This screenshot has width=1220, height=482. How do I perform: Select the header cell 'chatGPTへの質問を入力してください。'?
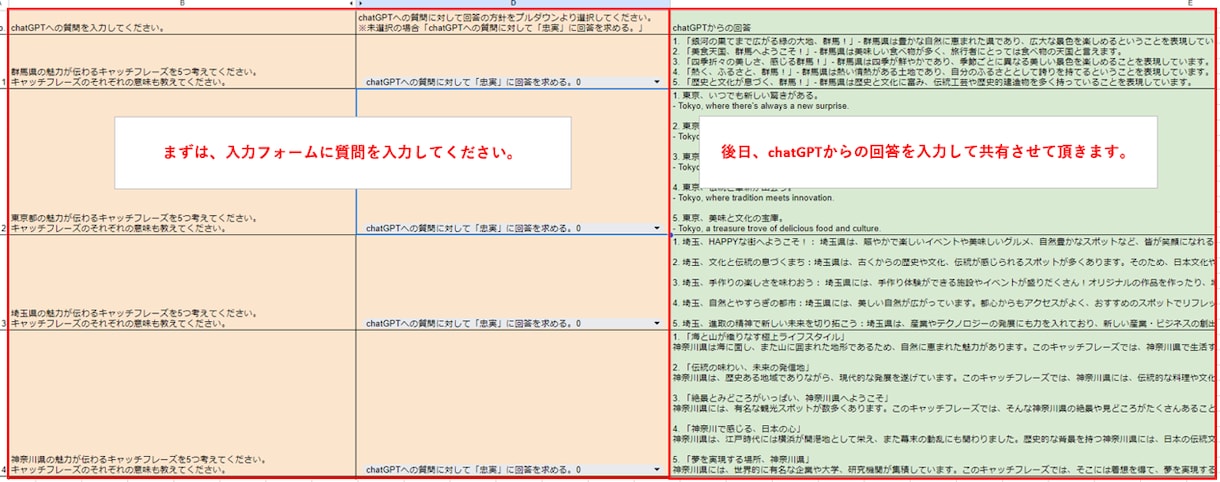181,22
